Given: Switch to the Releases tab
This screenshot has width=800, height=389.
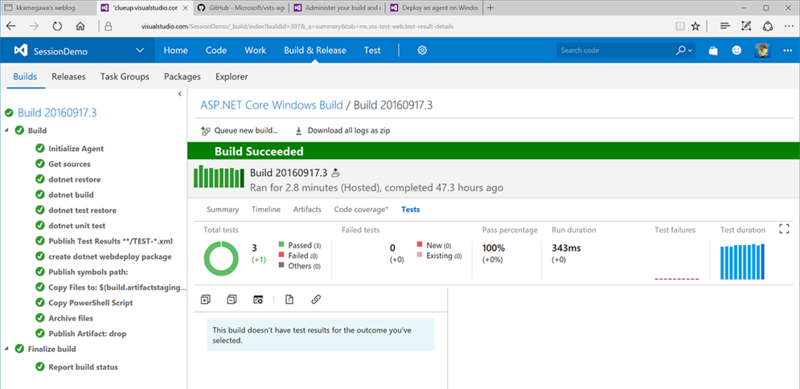Looking at the screenshot, I should tap(68, 77).
